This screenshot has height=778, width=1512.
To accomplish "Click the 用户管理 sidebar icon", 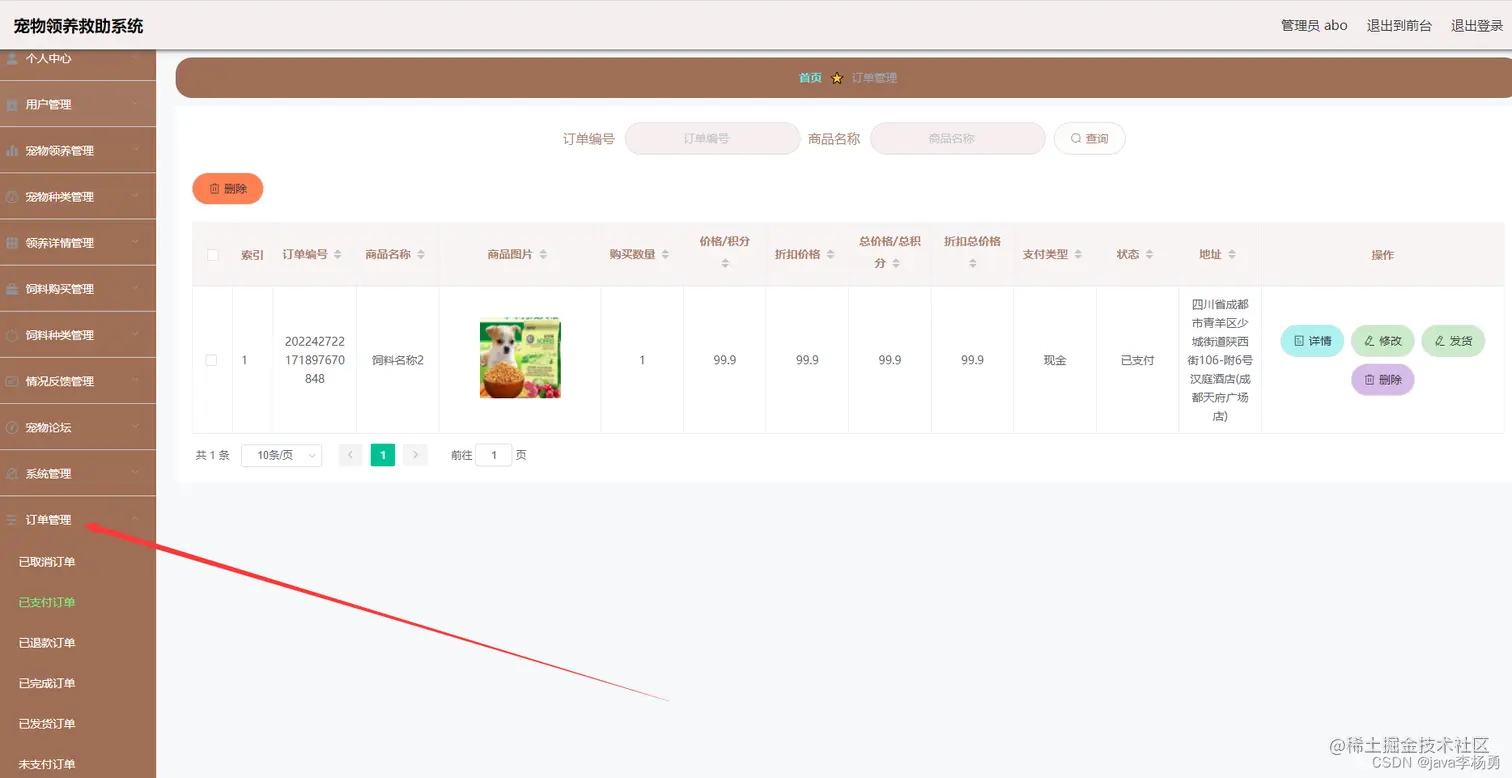I will [x=12, y=105].
